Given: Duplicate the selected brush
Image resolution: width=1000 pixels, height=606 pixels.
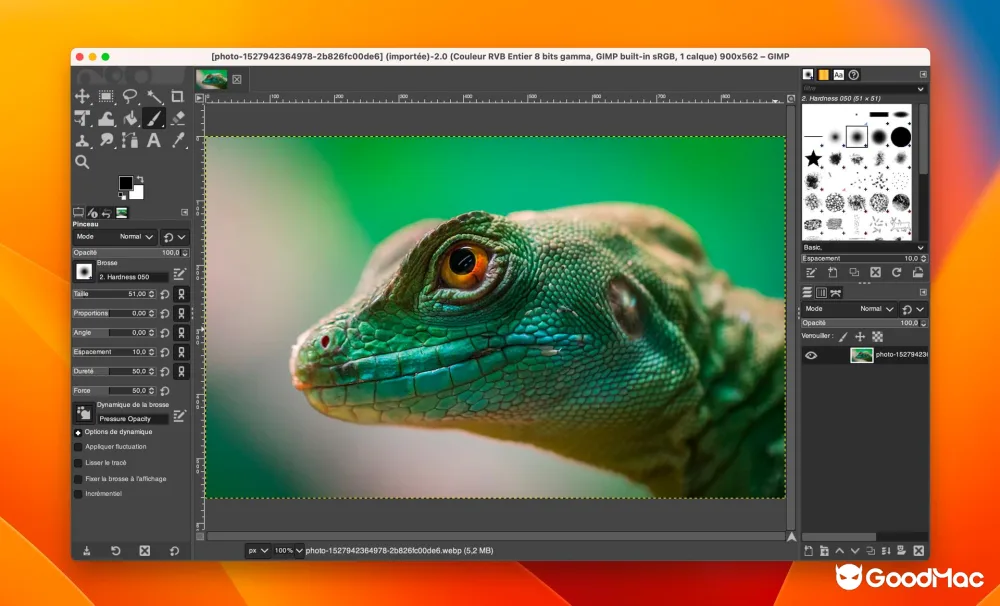Looking at the screenshot, I should [x=854, y=273].
